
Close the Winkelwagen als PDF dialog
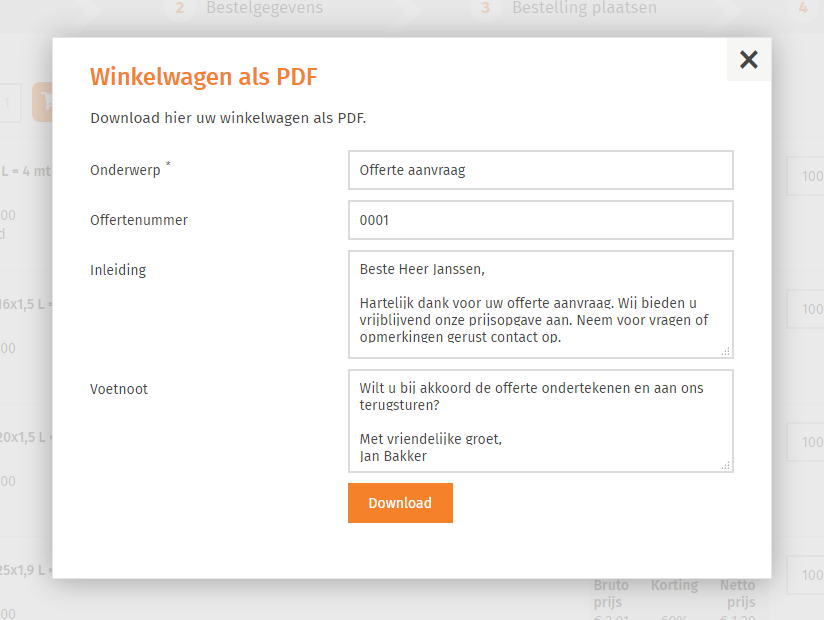click(748, 60)
